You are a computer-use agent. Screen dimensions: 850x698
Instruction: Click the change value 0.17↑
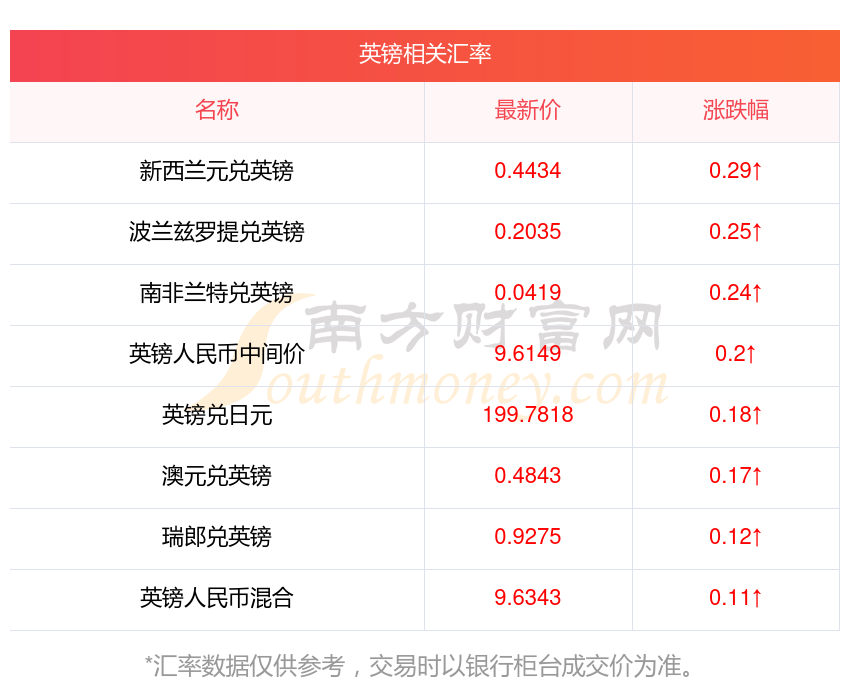point(736,475)
